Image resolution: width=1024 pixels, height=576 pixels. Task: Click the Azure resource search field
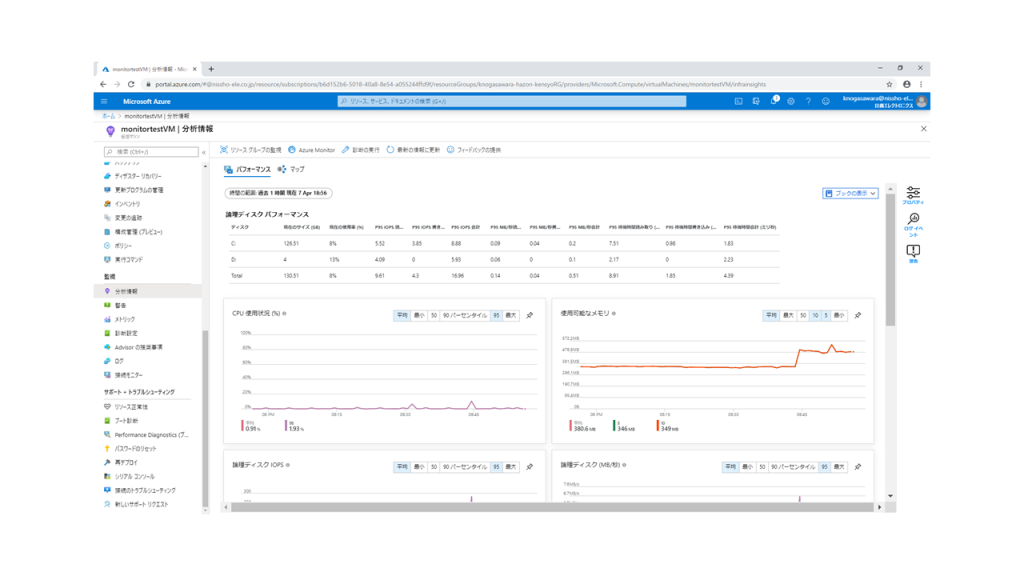coord(512,101)
